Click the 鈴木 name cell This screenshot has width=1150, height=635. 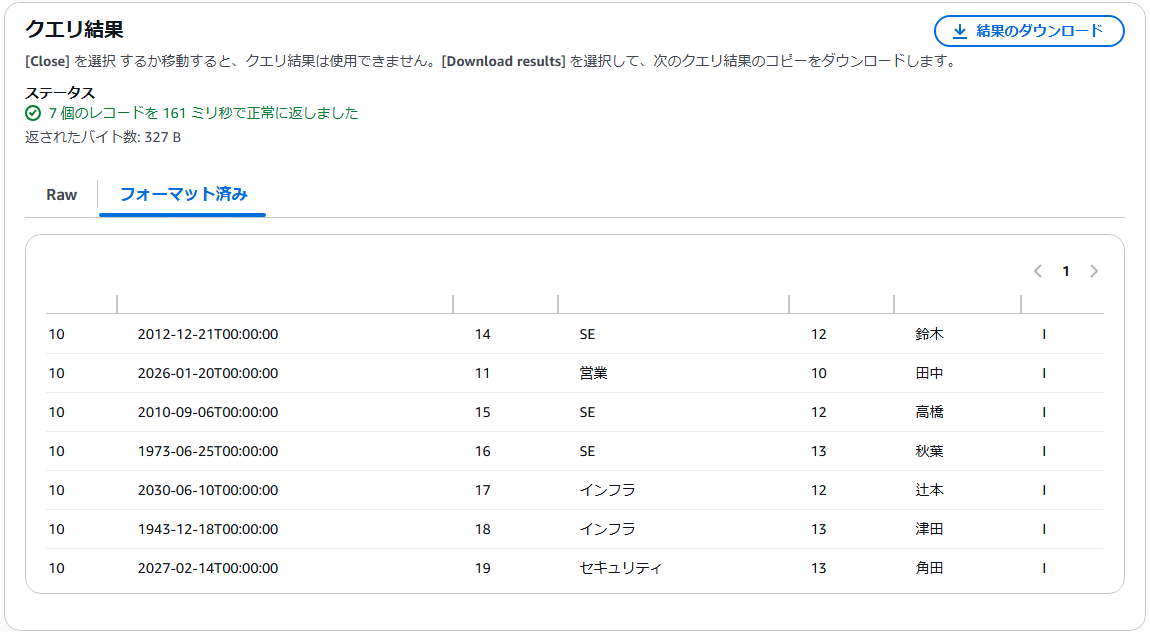[929, 334]
